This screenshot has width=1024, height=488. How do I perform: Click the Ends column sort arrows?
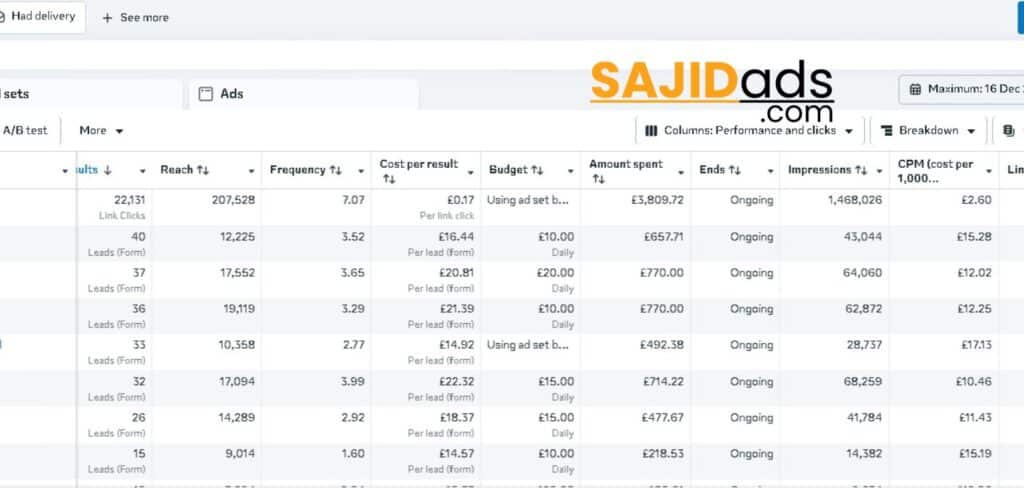click(734, 170)
